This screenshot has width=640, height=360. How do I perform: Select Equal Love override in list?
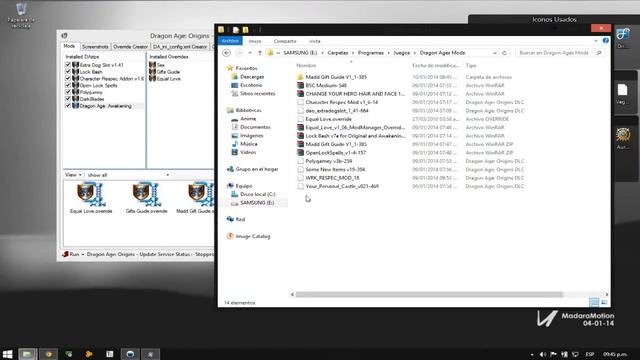click(169, 79)
